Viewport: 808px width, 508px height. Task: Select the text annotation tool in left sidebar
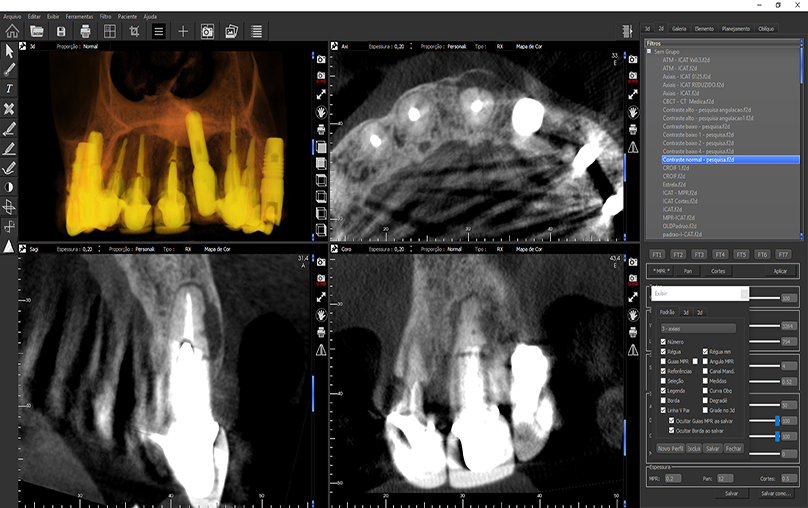tap(9, 89)
